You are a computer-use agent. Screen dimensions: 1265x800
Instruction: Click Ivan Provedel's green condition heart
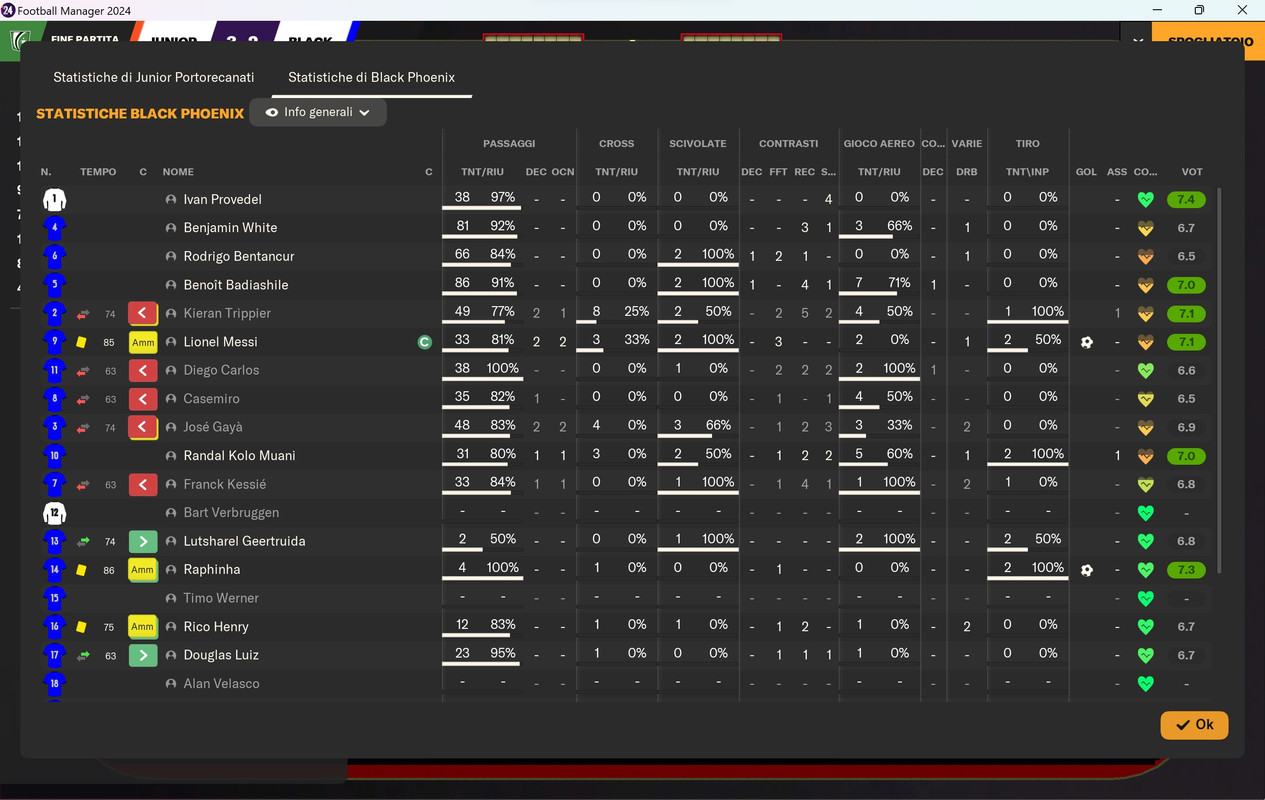pos(1146,200)
